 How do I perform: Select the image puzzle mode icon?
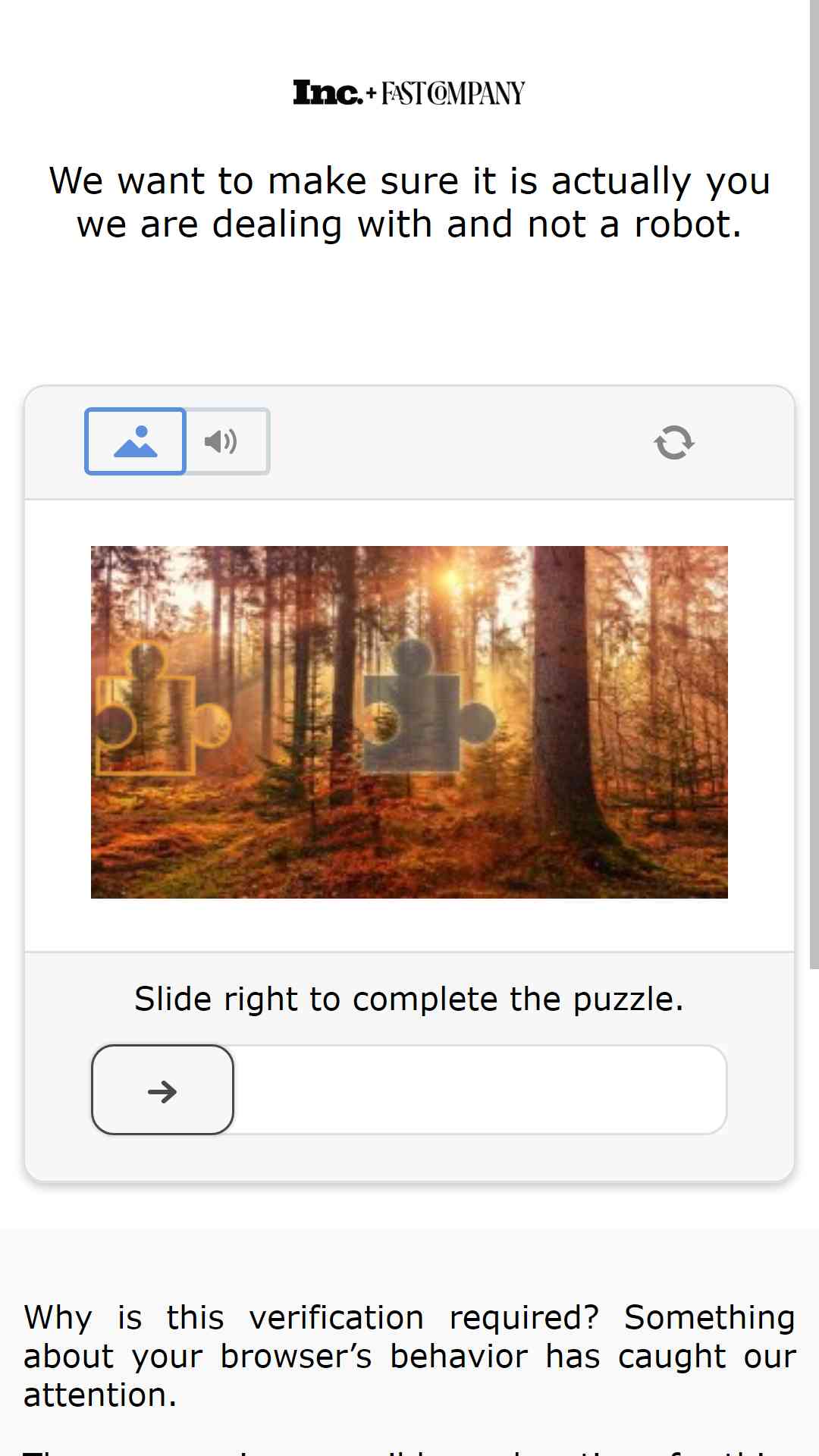(x=135, y=441)
